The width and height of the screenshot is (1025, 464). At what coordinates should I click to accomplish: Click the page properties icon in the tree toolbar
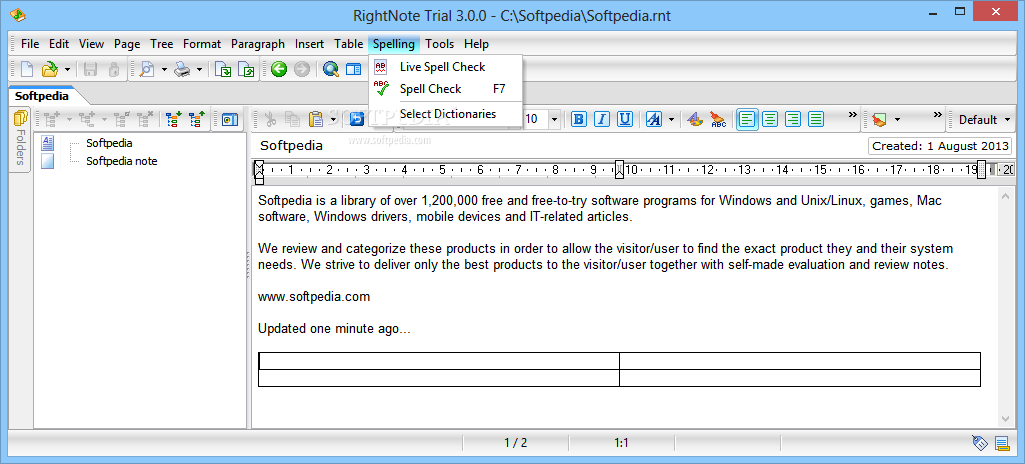coord(229,119)
